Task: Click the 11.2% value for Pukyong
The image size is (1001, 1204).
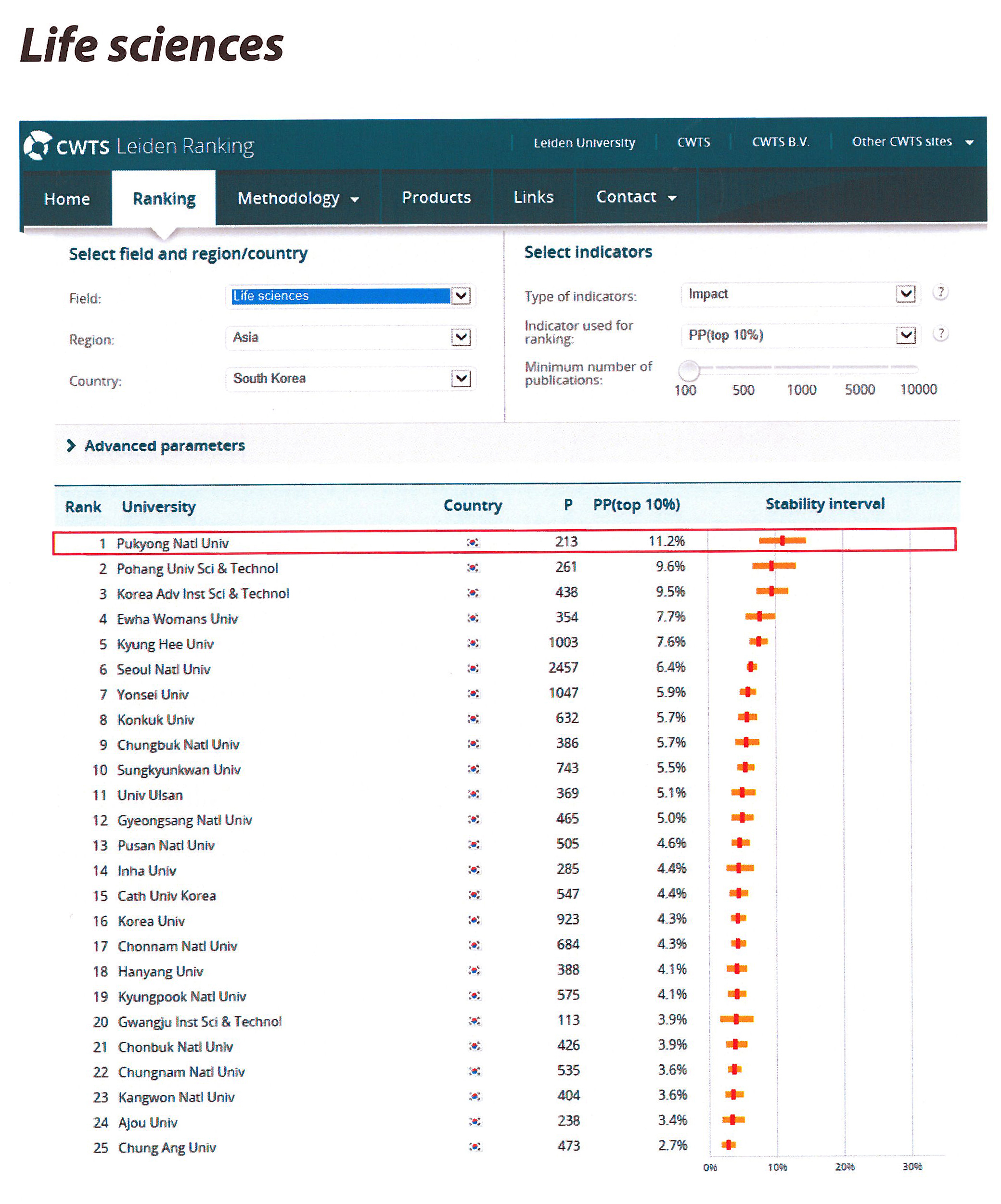Action: coord(667,541)
